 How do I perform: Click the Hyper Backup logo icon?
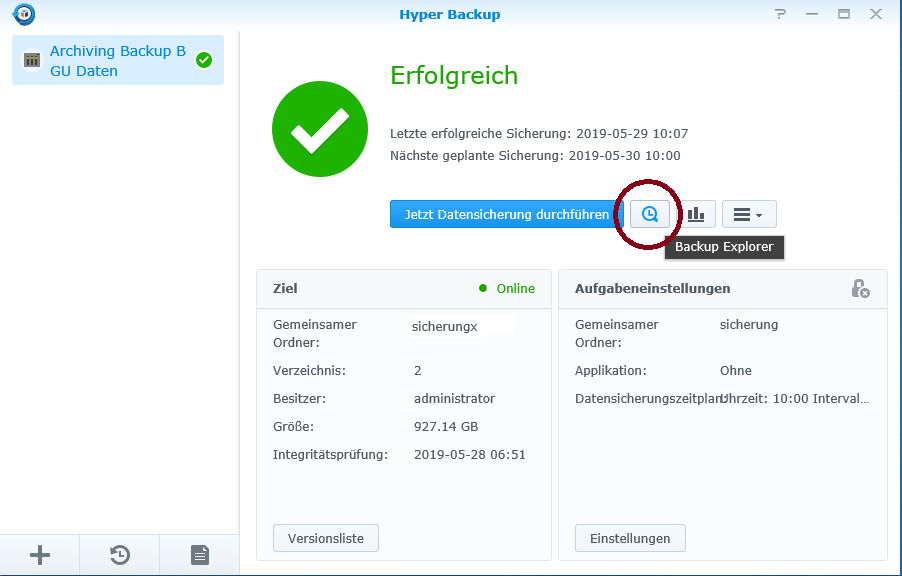tap(24, 15)
